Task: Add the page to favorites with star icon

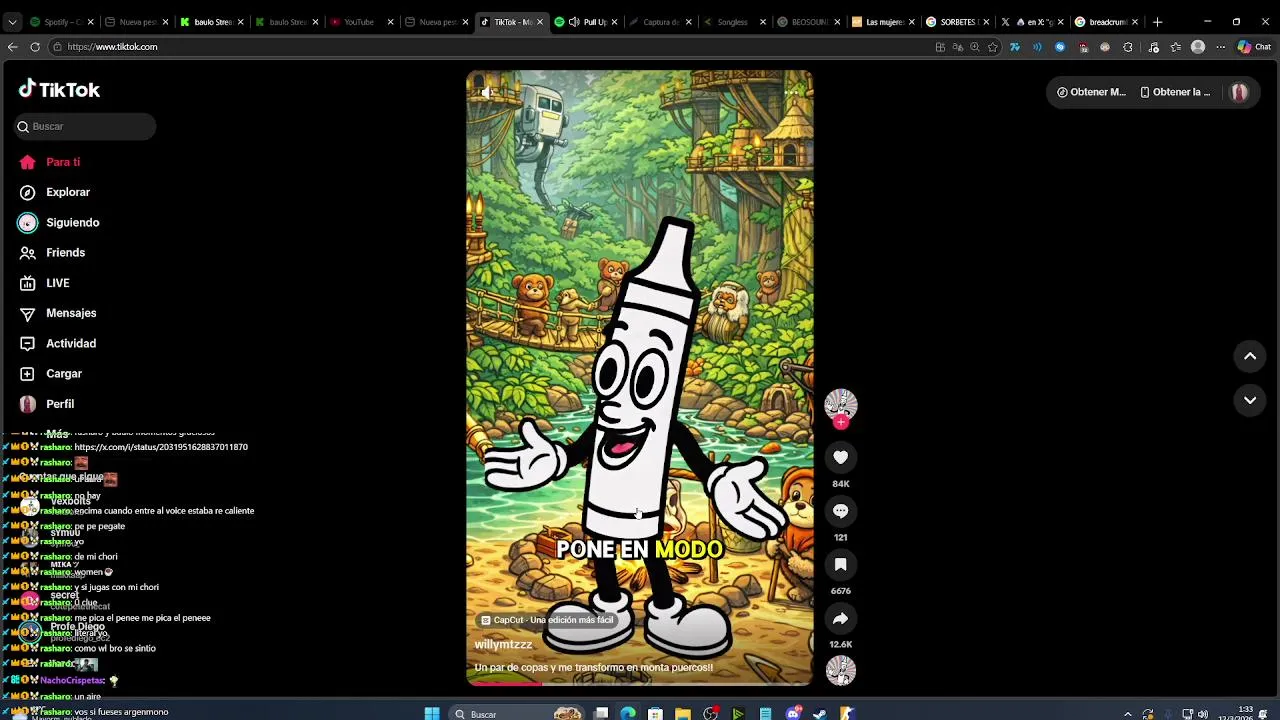Action: pos(992,47)
